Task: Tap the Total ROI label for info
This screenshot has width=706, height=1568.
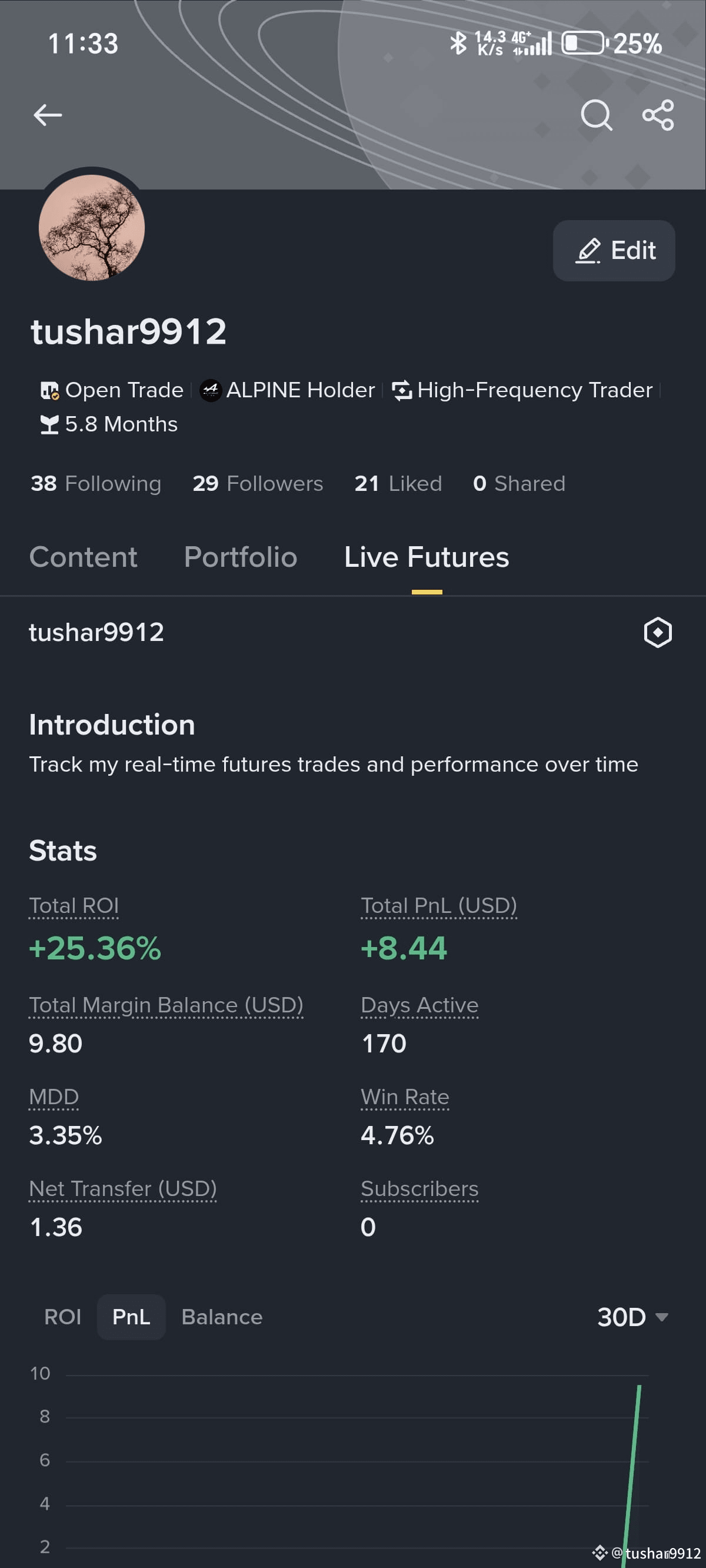Action: pyautogui.click(x=74, y=906)
